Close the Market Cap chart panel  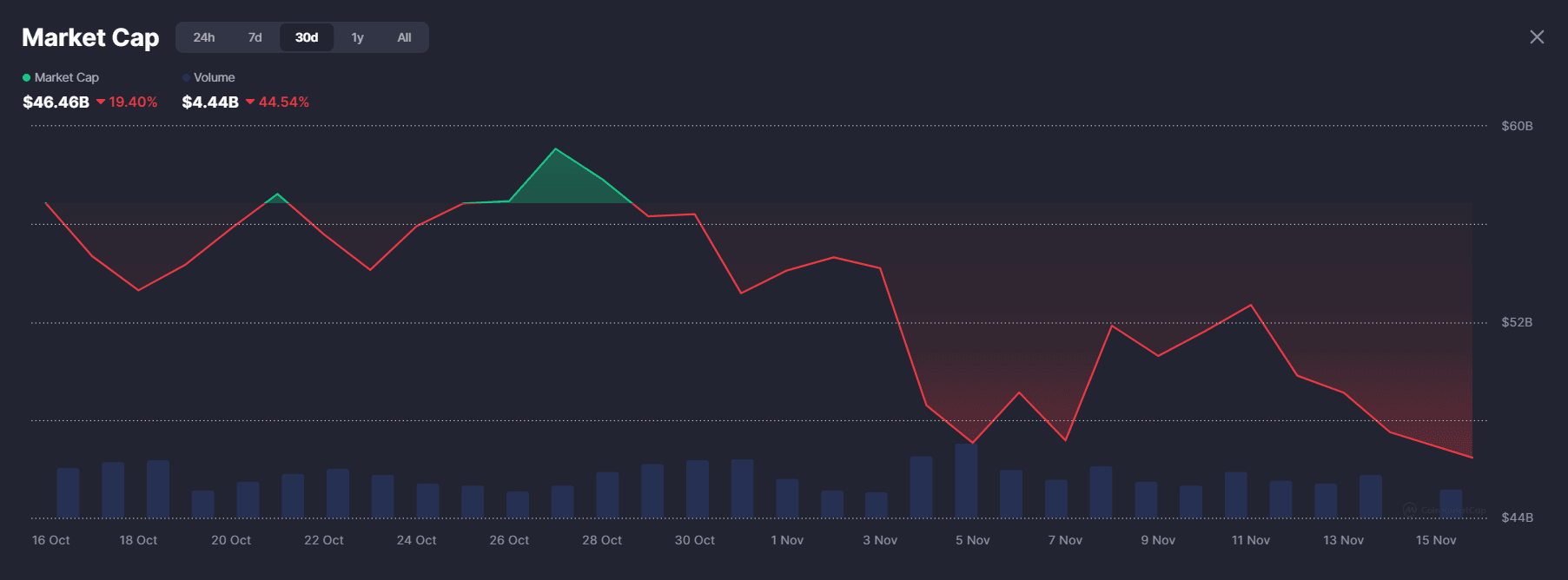pos(1537,36)
